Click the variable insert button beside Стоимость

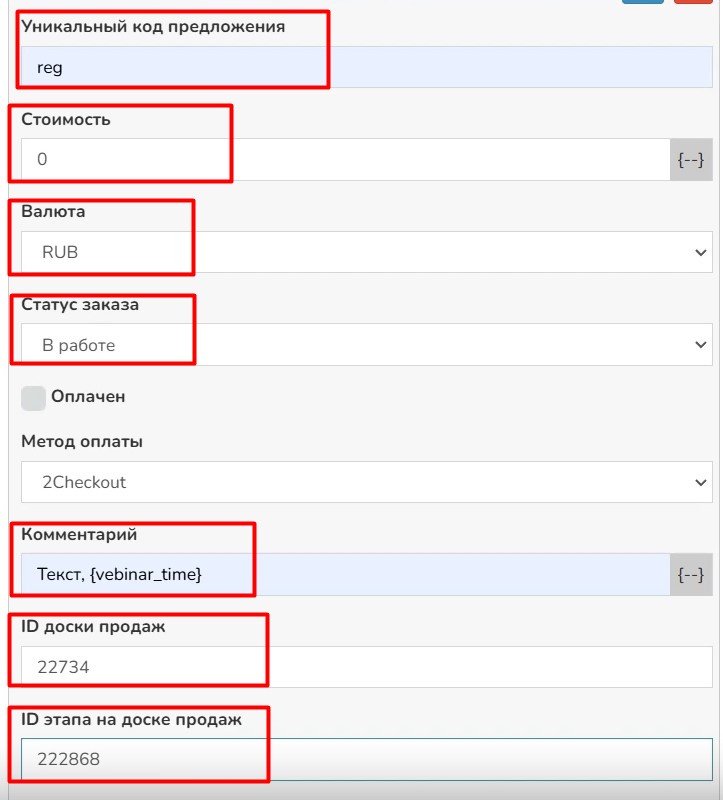(x=691, y=159)
